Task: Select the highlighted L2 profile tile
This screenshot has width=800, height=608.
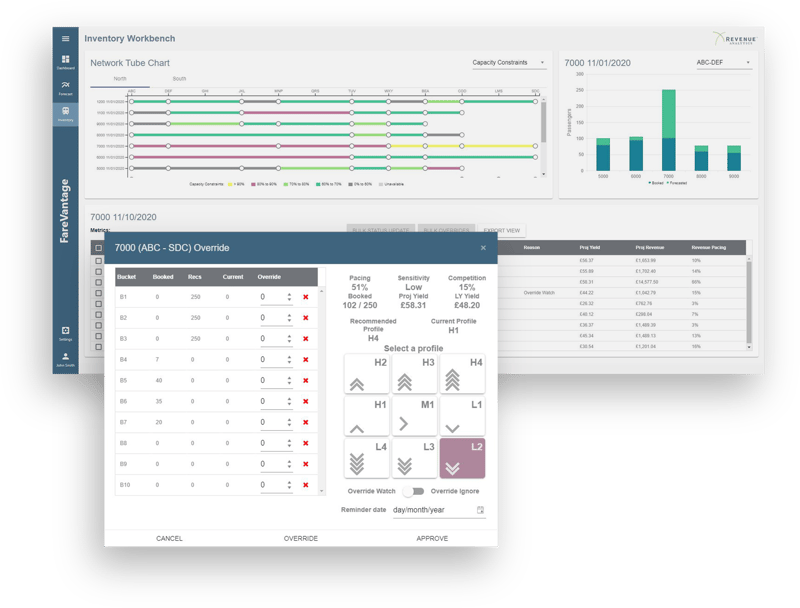Action: click(x=462, y=459)
